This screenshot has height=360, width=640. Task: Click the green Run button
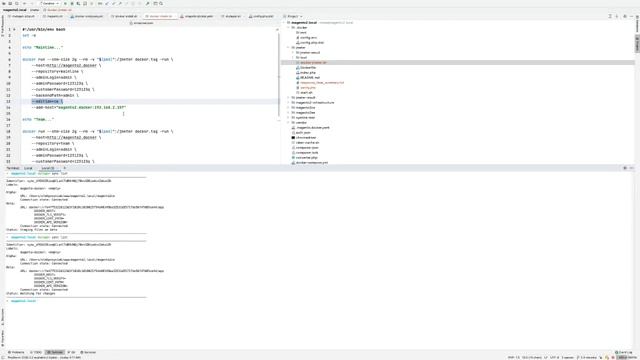pyautogui.click(x=65, y=3)
